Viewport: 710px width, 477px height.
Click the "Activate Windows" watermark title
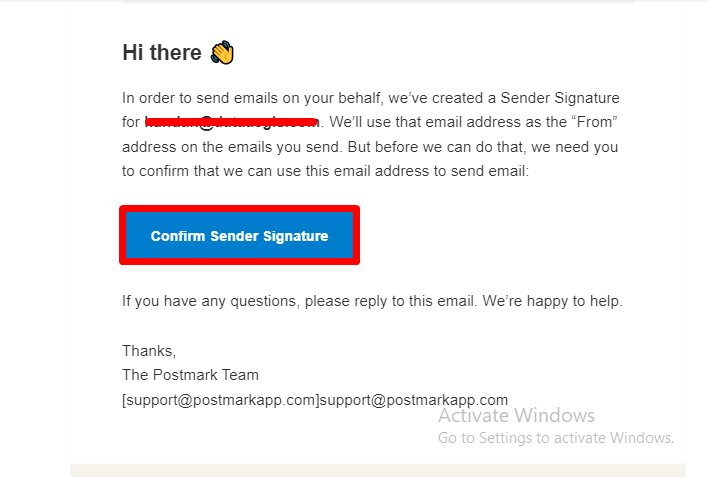[x=516, y=415]
